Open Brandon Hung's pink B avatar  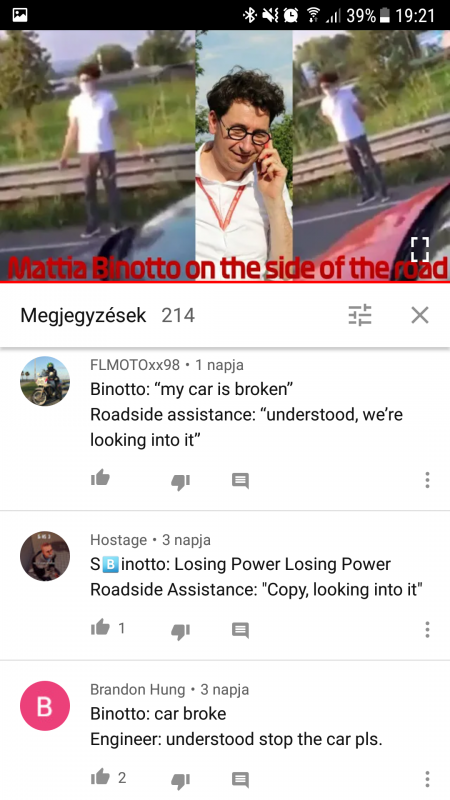[x=45, y=706]
